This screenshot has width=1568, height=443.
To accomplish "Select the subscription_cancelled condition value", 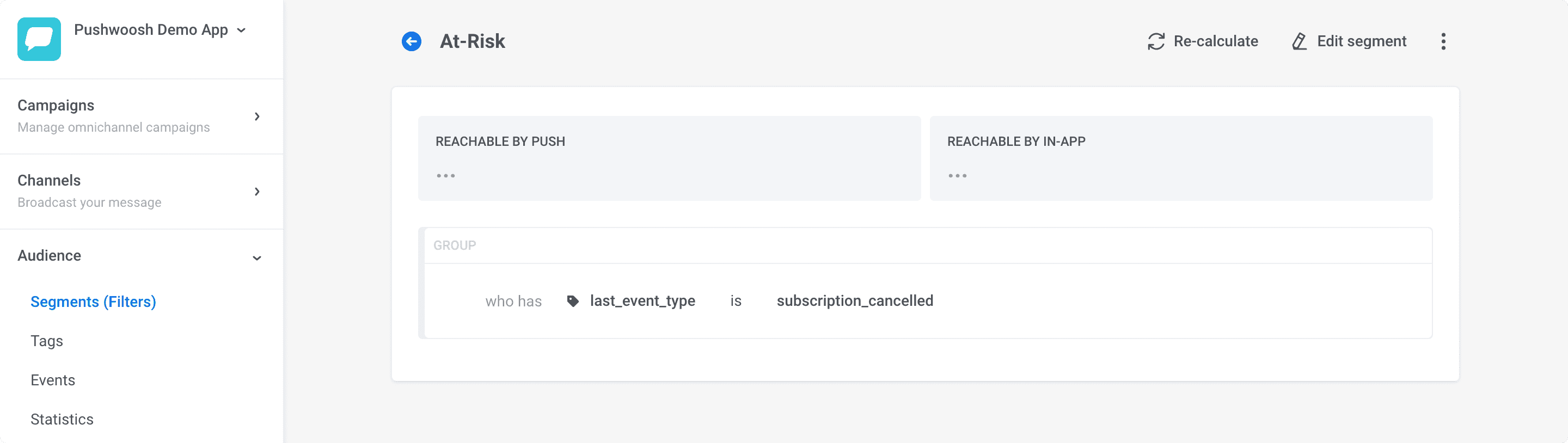I will 855,300.
